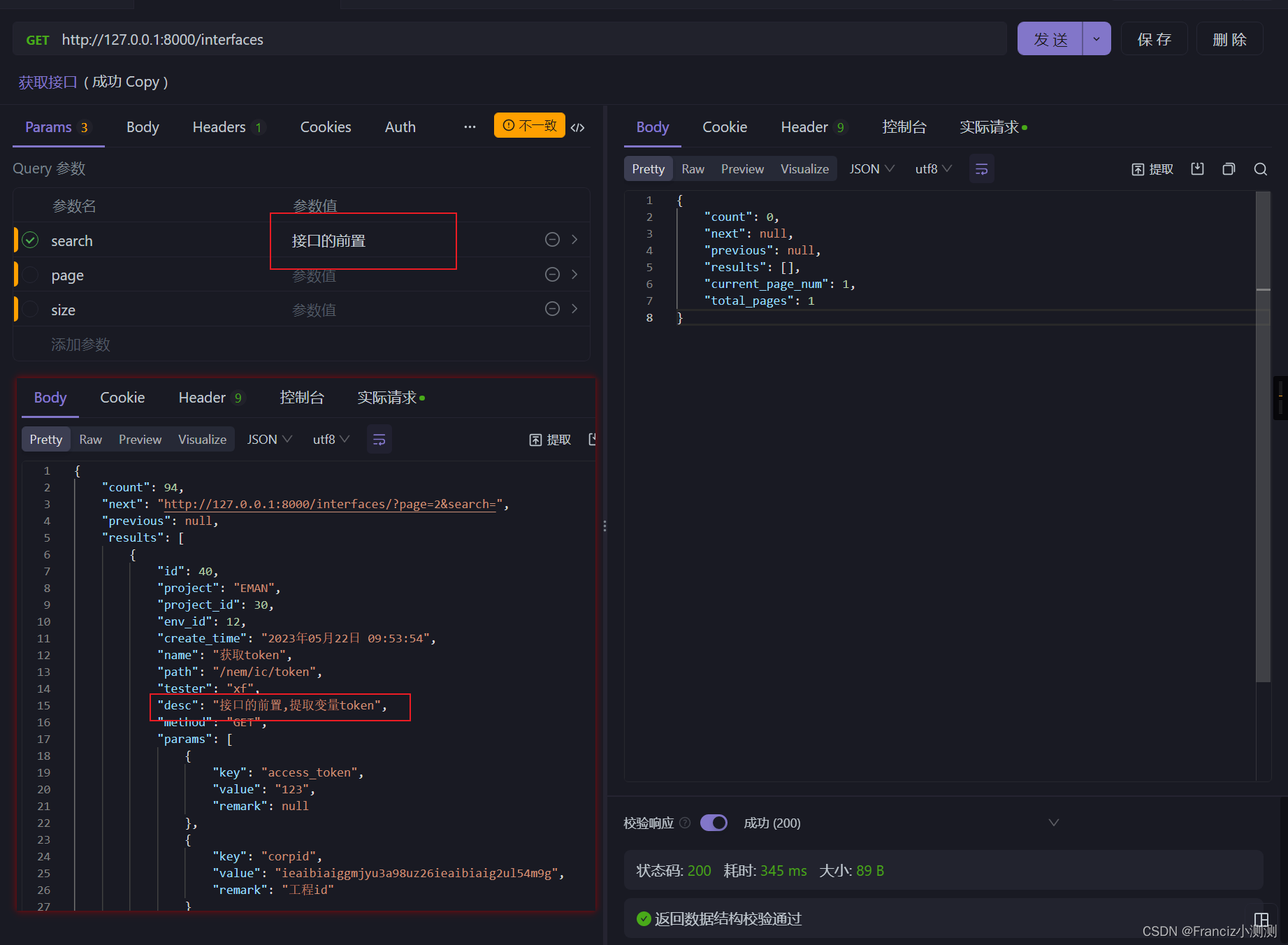Viewport: 1288px width, 945px height.
Task: Select Visualize view in the right panel
Action: (x=804, y=169)
